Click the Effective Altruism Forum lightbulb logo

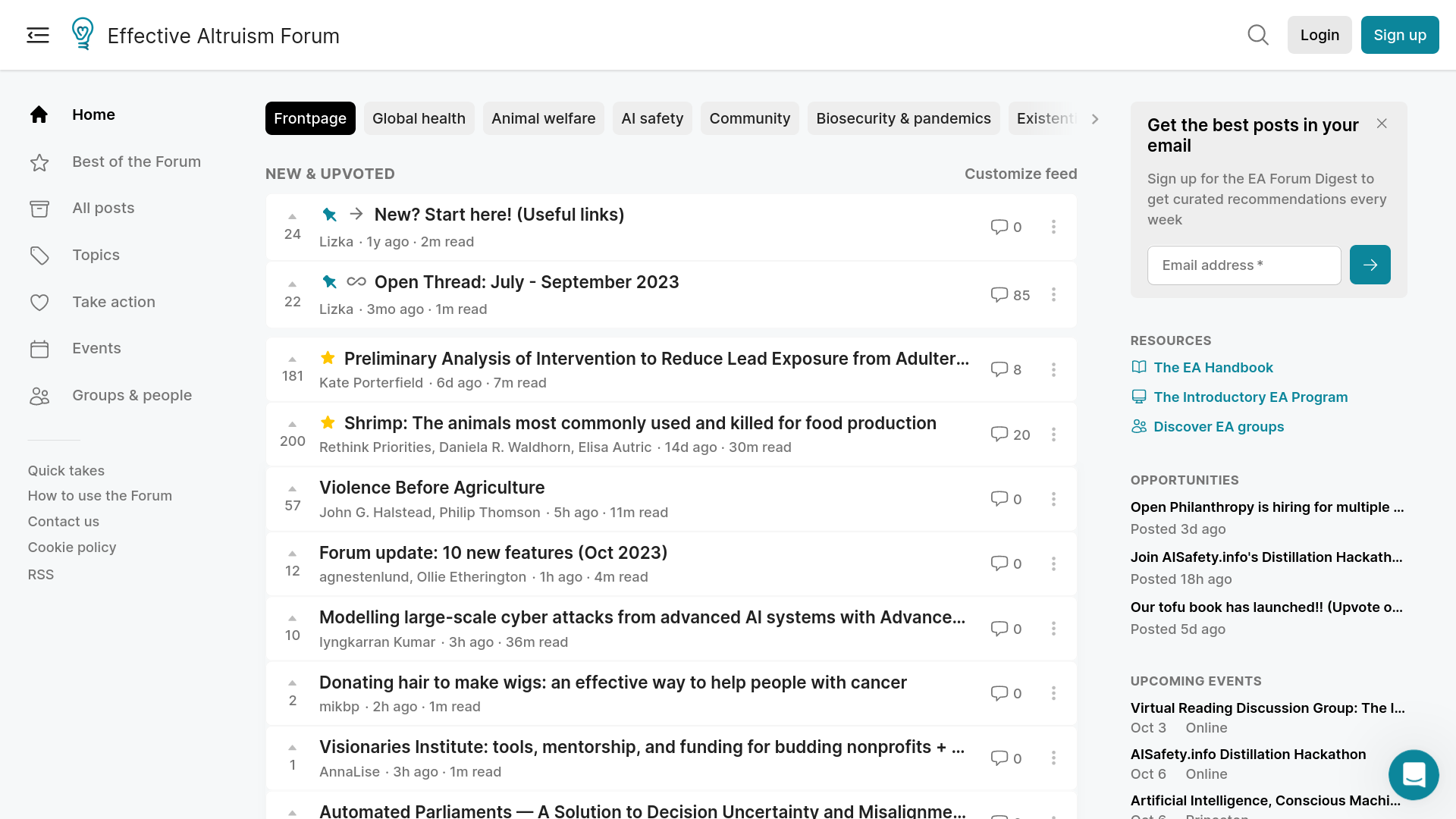(83, 34)
